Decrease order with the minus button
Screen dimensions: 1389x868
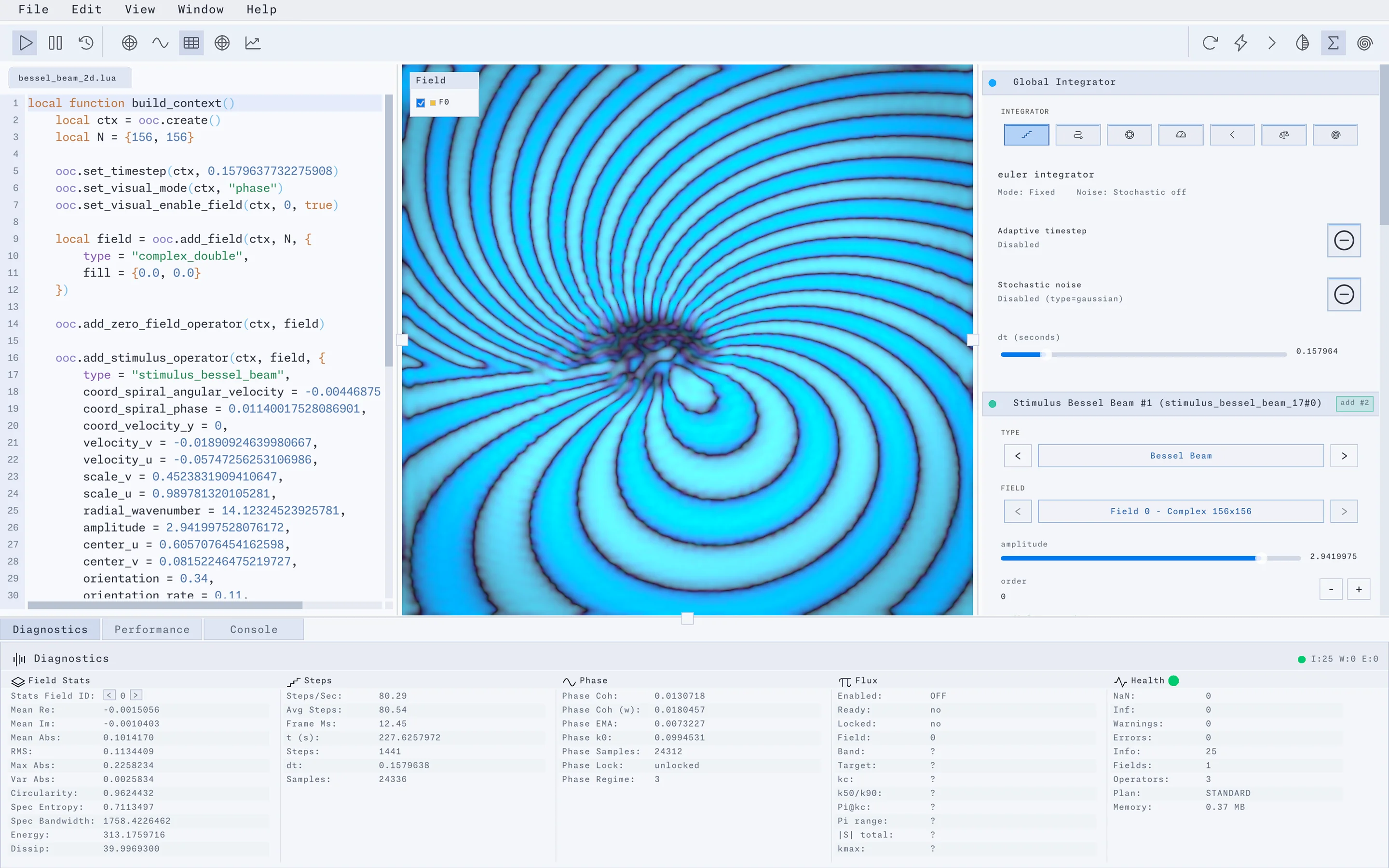pos(1331,590)
